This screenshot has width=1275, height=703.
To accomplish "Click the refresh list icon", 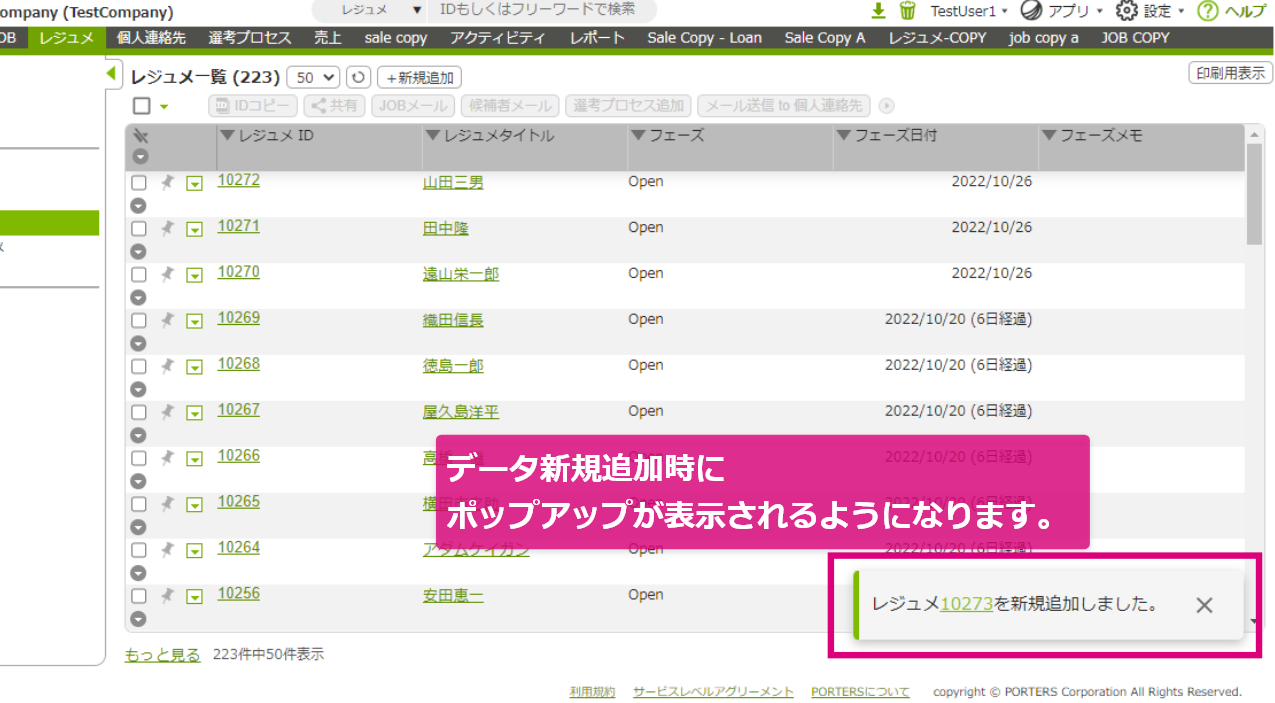I will click(358, 77).
